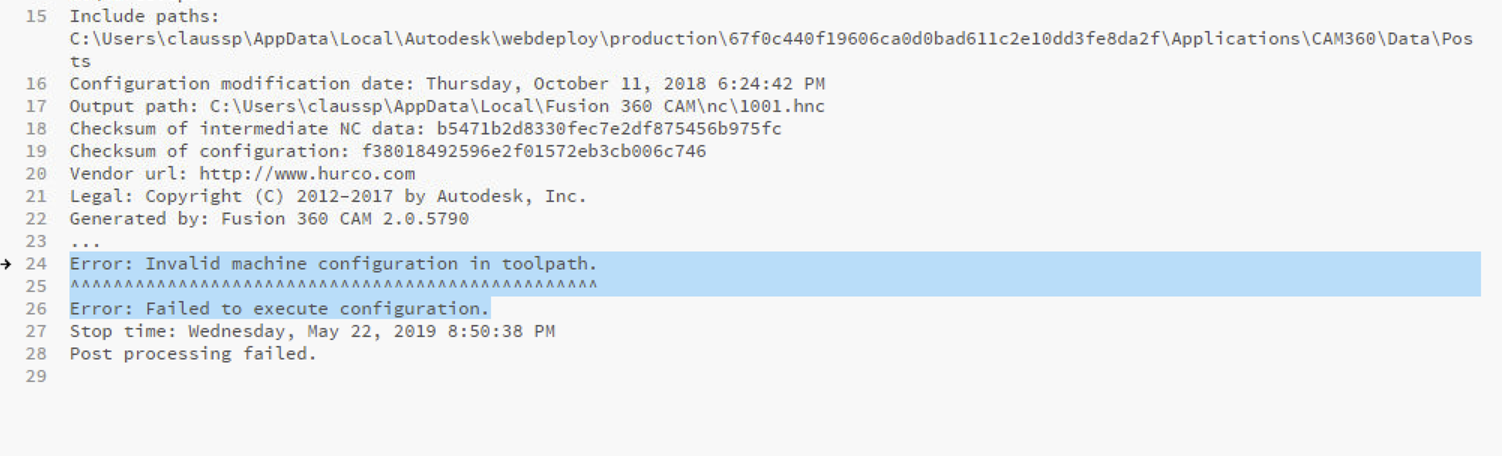Click the "Invalid machine configuration in toolpath" error line
Screen dimensions: 1502x456
pos(333,264)
